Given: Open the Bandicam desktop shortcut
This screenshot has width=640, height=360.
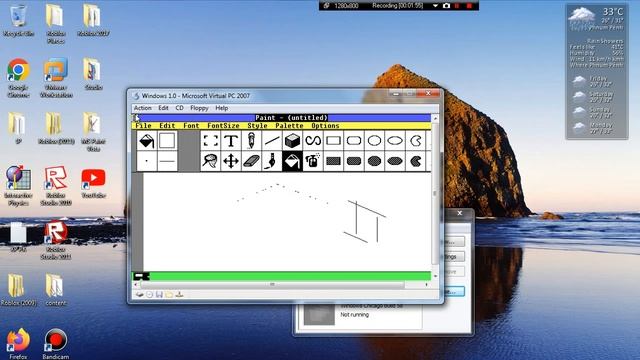Looking at the screenshot, I should coord(56,343).
